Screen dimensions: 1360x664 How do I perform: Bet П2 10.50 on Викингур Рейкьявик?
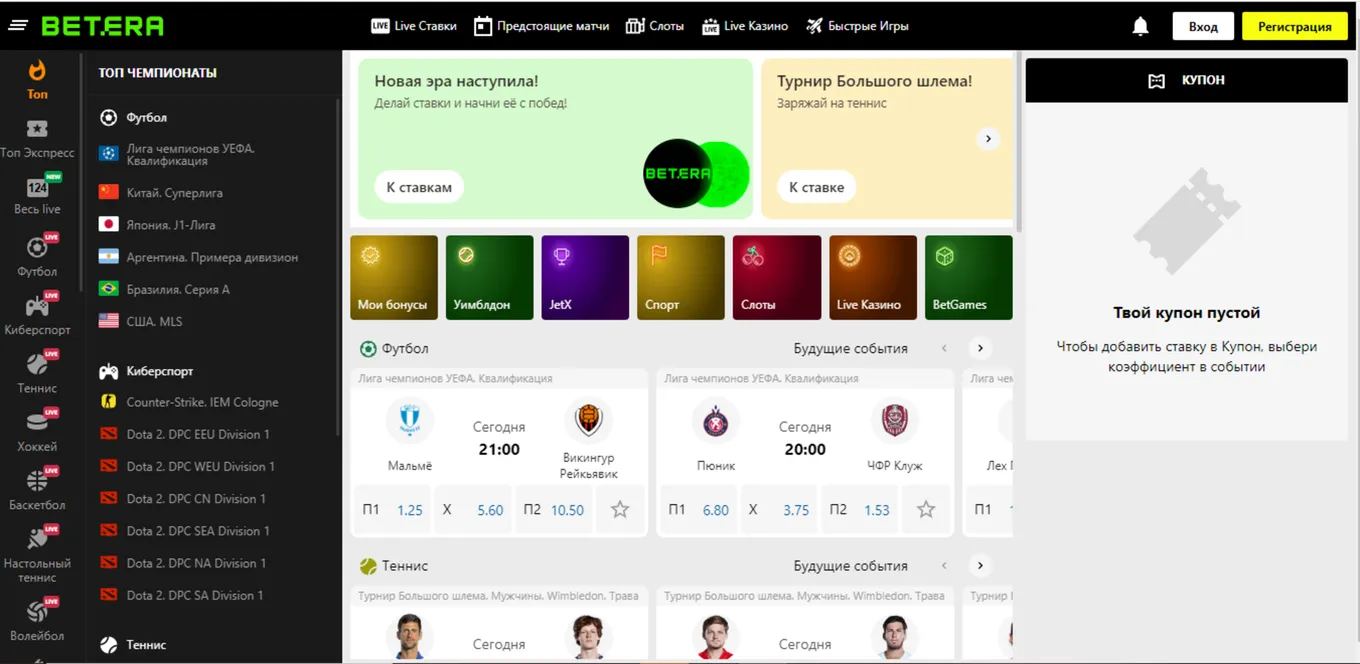click(554, 509)
